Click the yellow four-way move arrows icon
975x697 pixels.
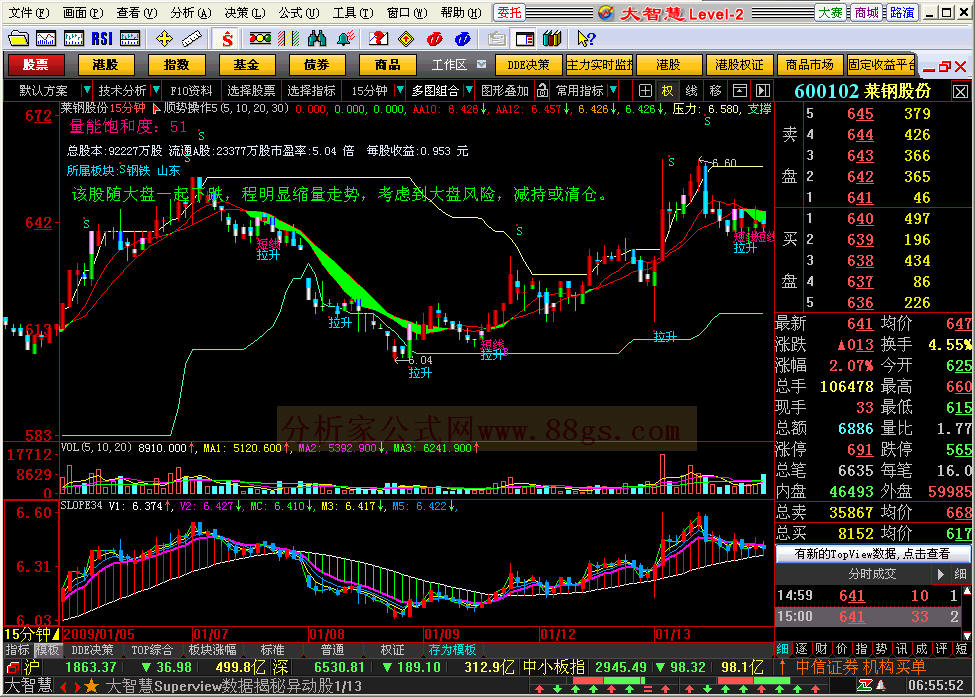[164, 39]
